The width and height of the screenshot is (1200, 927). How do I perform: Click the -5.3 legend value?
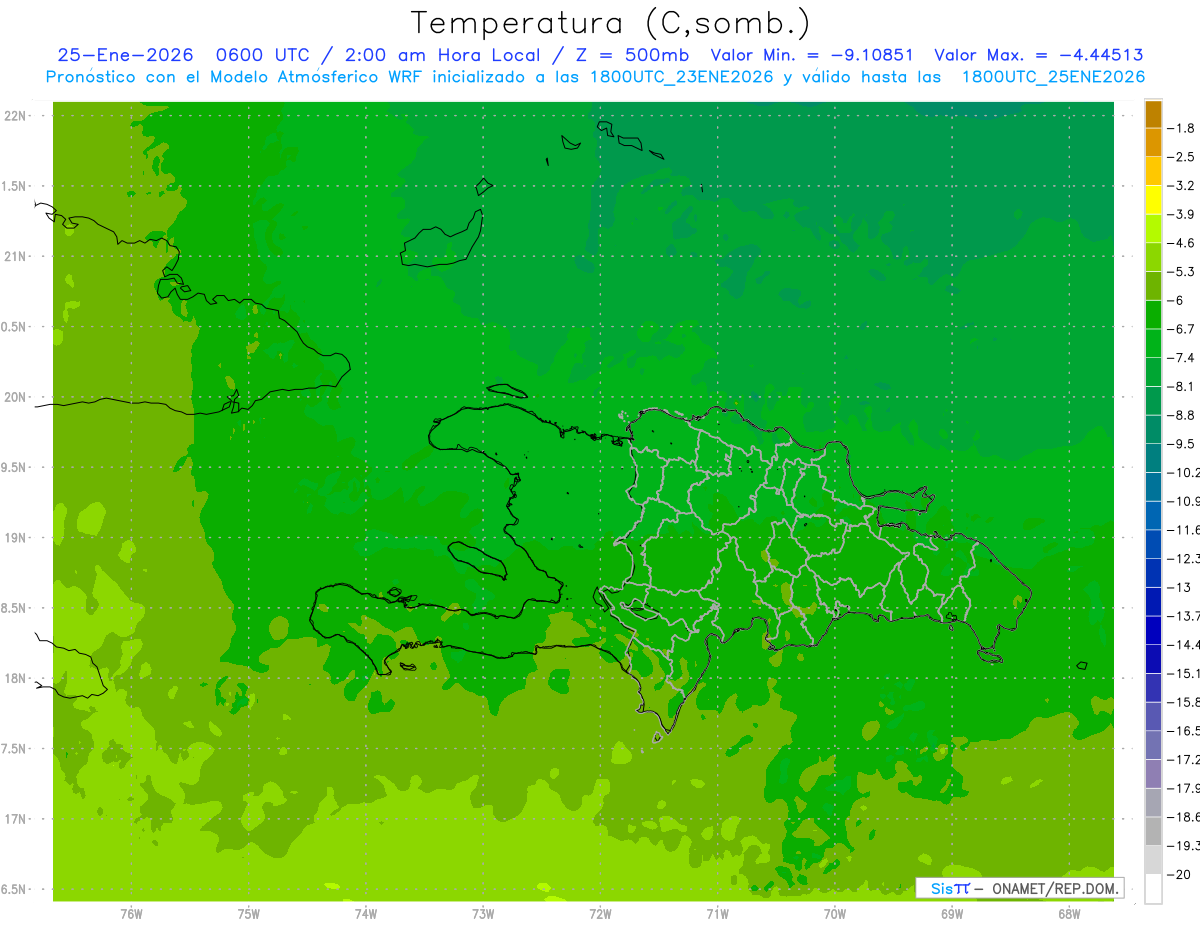1181,271
